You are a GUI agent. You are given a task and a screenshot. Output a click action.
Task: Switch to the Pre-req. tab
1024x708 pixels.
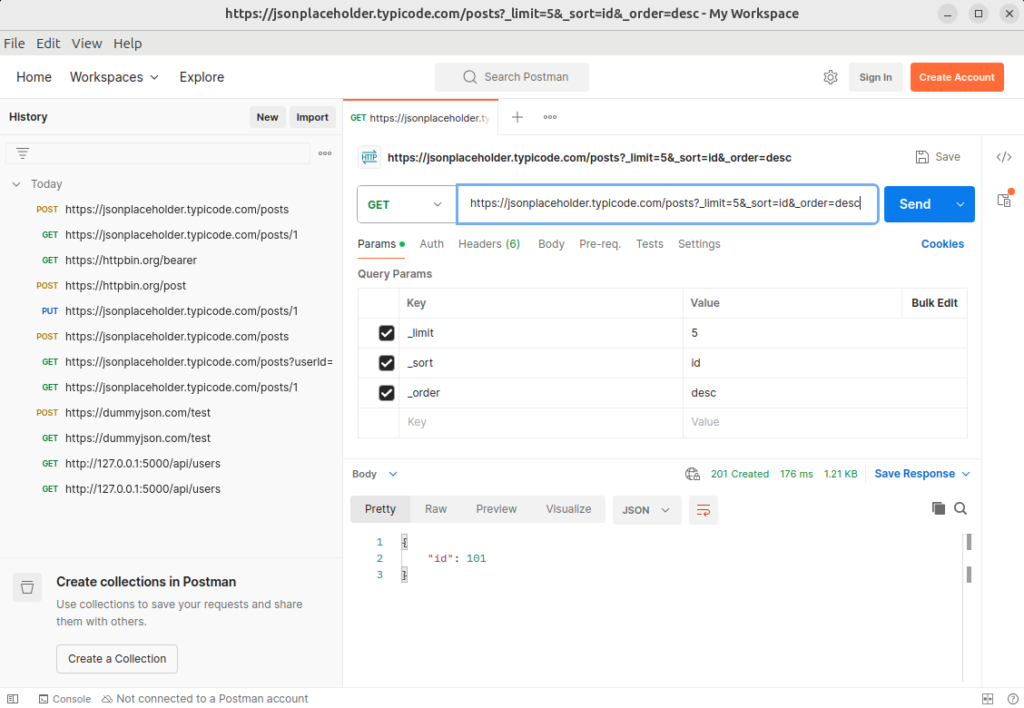(600, 244)
